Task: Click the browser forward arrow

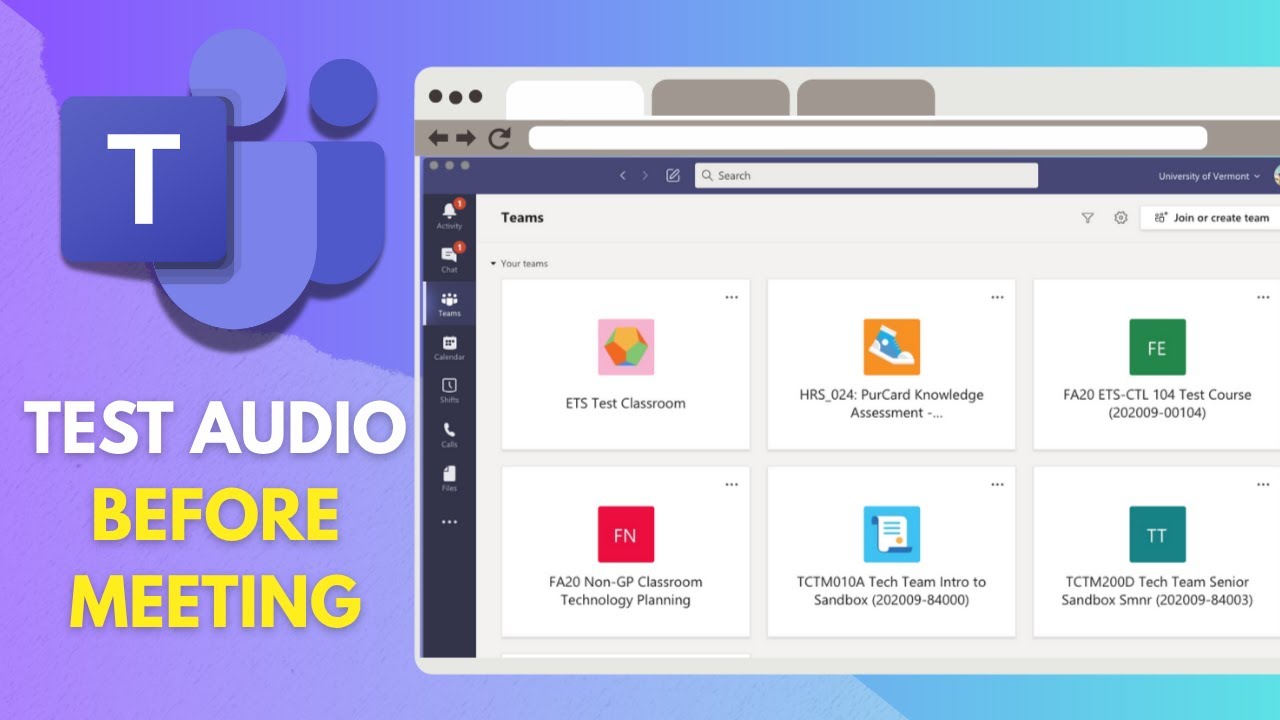Action: pos(466,138)
